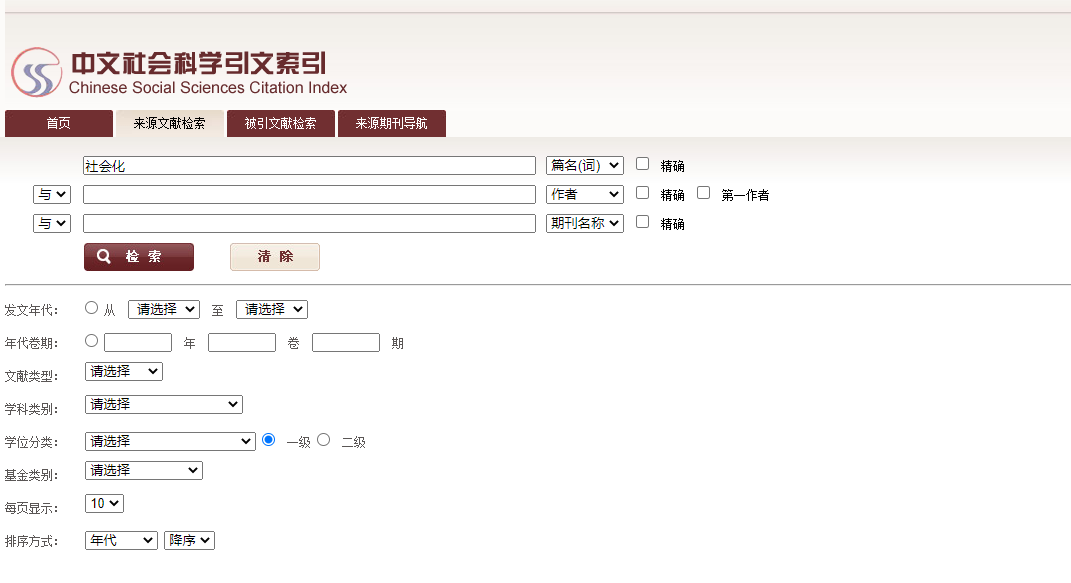Click the empty 作者 search input field
The width and height of the screenshot is (1071, 583).
click(x=309, y=195)
